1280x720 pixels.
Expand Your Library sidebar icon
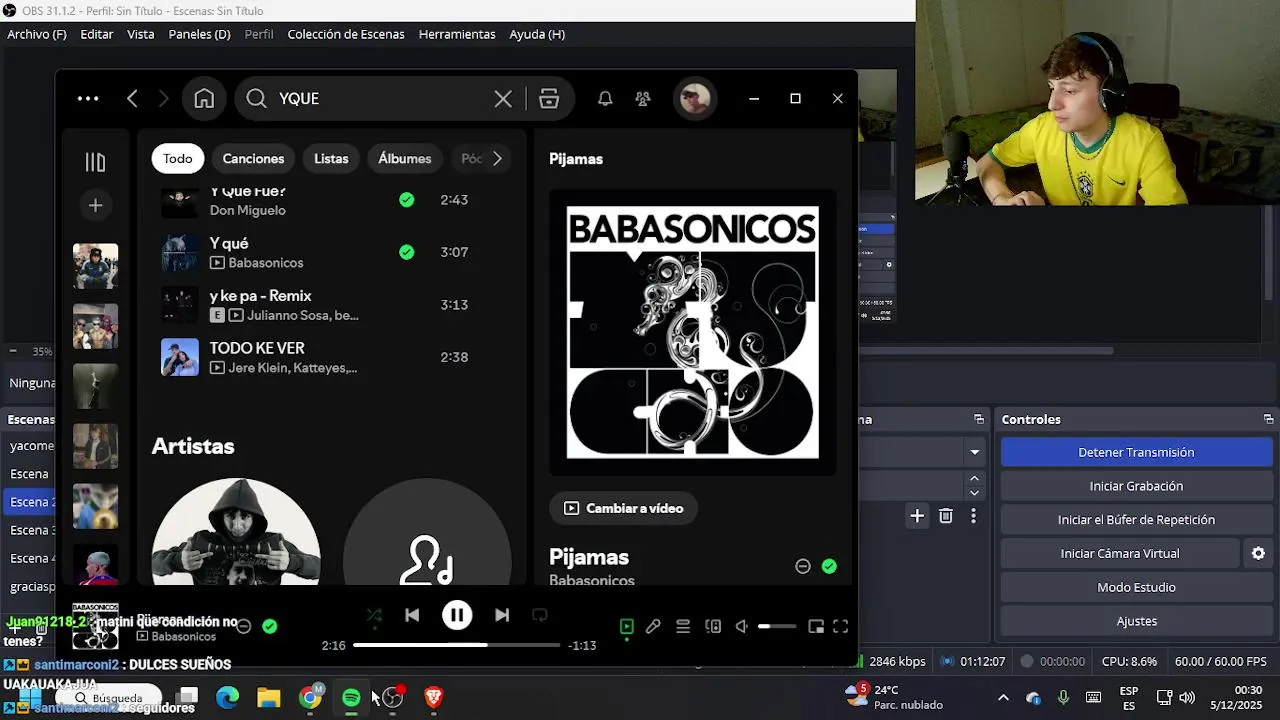point(95,162)
